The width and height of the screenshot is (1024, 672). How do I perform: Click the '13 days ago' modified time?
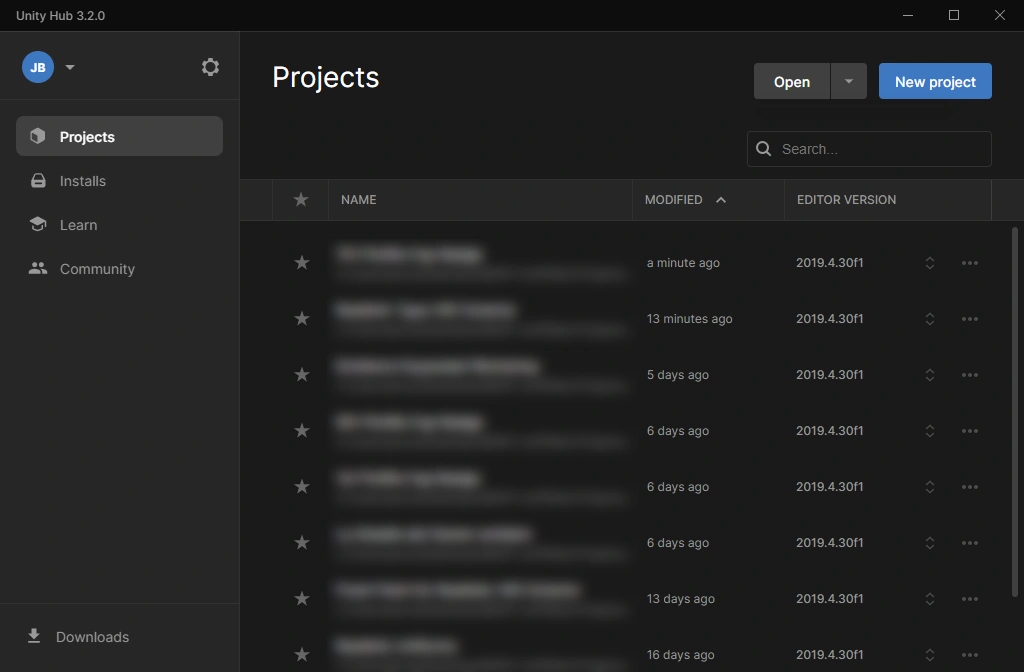click(x=680, y=599)
